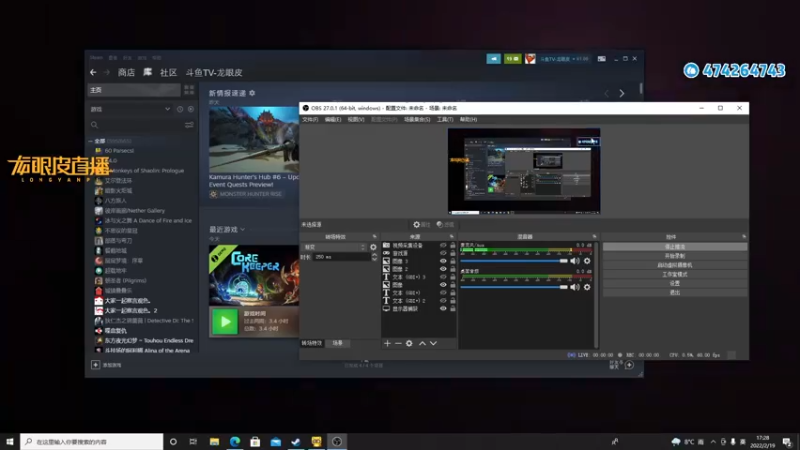Toggle visibility of 视频采集设备 source
The image size is (800, 450).
pyautogui.click(x=443, y=245)
